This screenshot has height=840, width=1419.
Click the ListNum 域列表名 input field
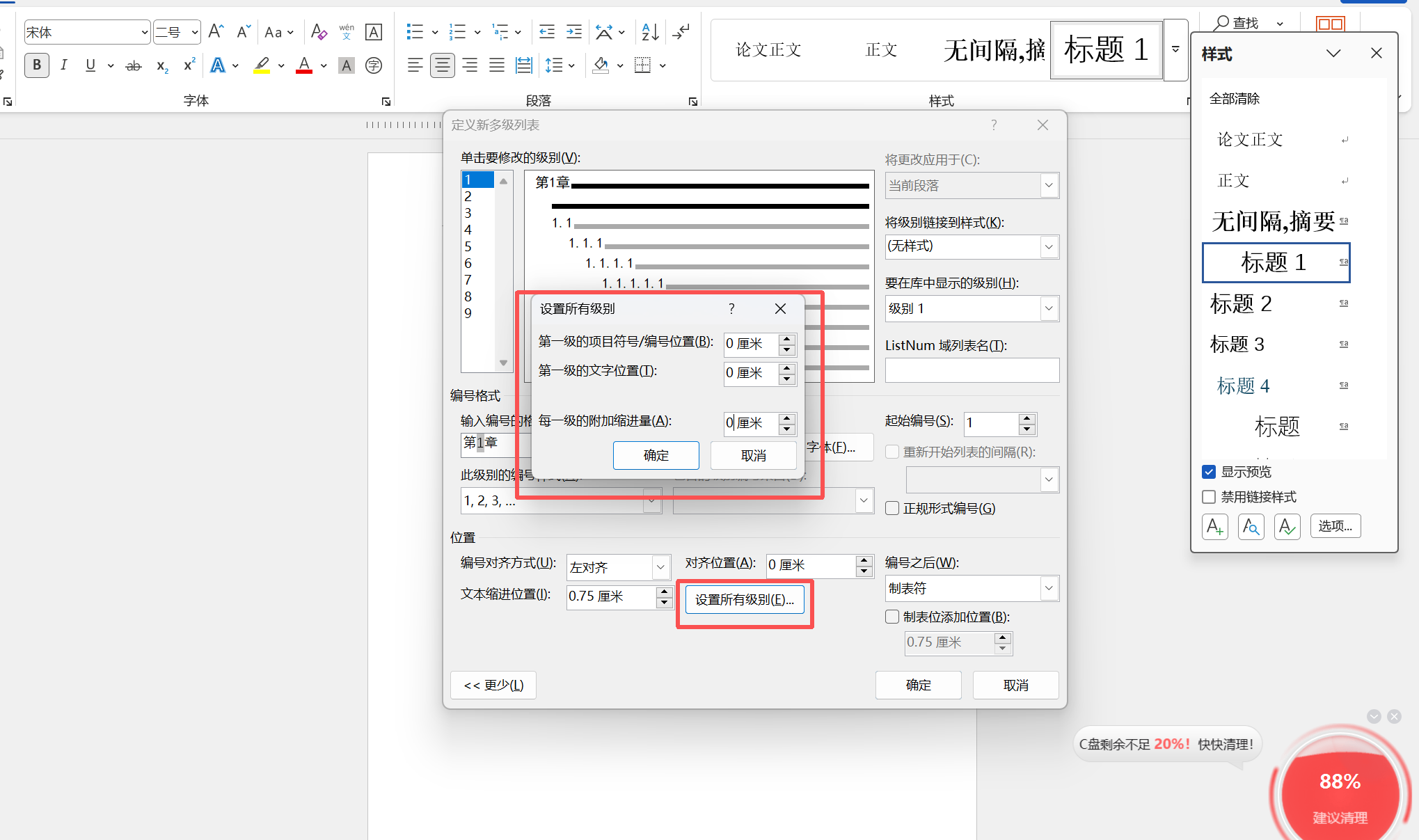972,370
